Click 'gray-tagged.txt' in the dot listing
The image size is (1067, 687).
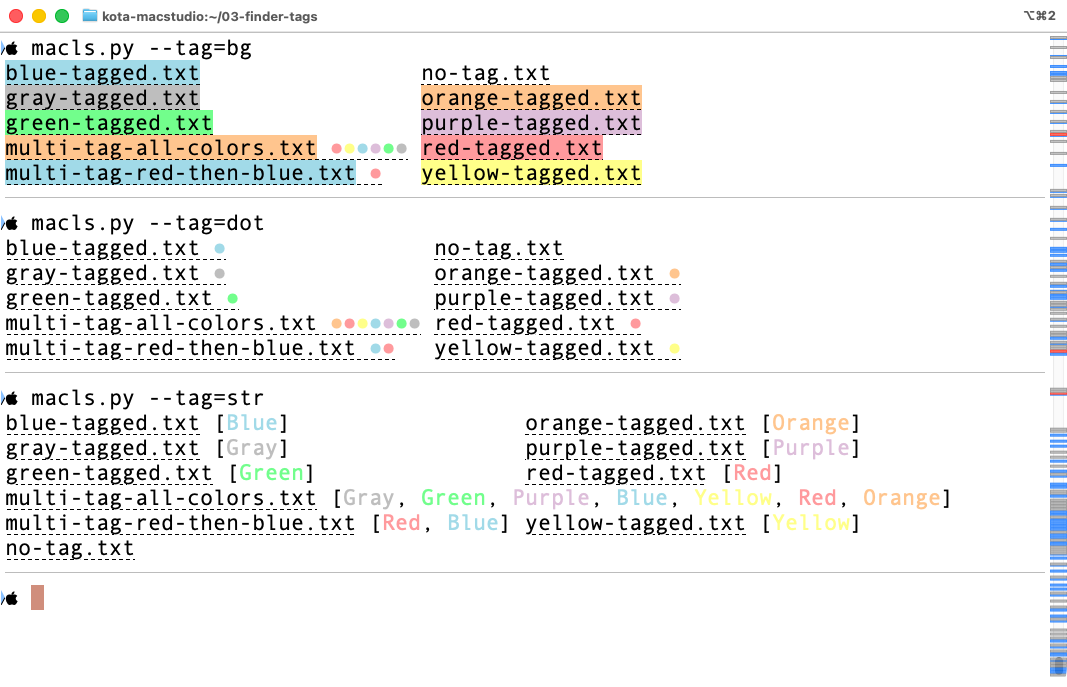coord(102,274)
